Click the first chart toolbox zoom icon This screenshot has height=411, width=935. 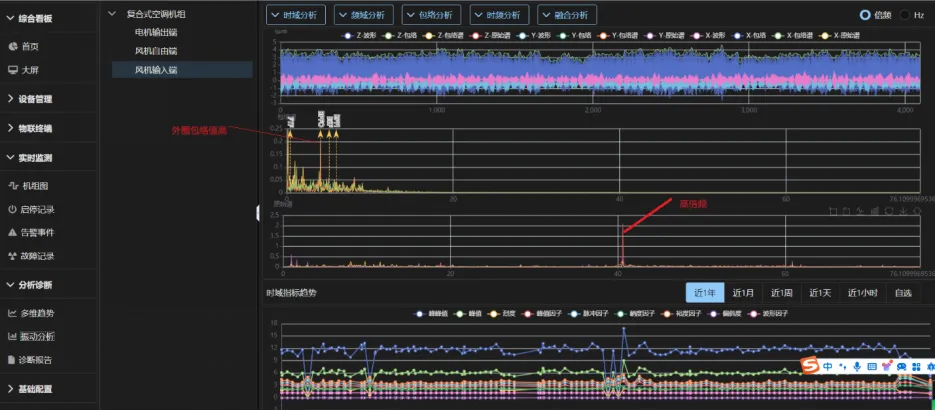(x=833, y=211)
